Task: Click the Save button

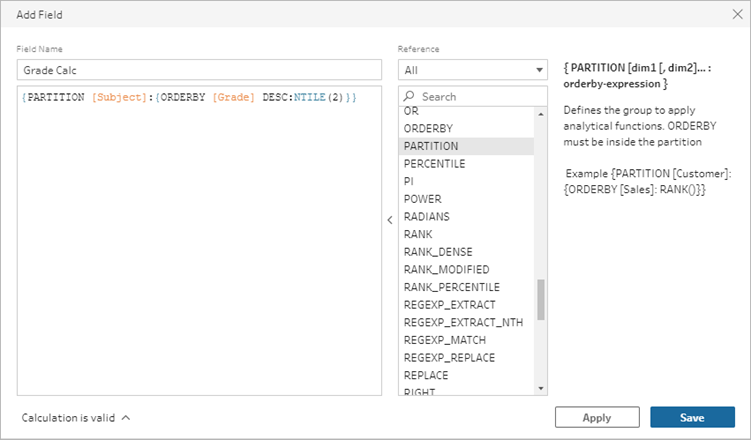Action: [x=692, y=417]
